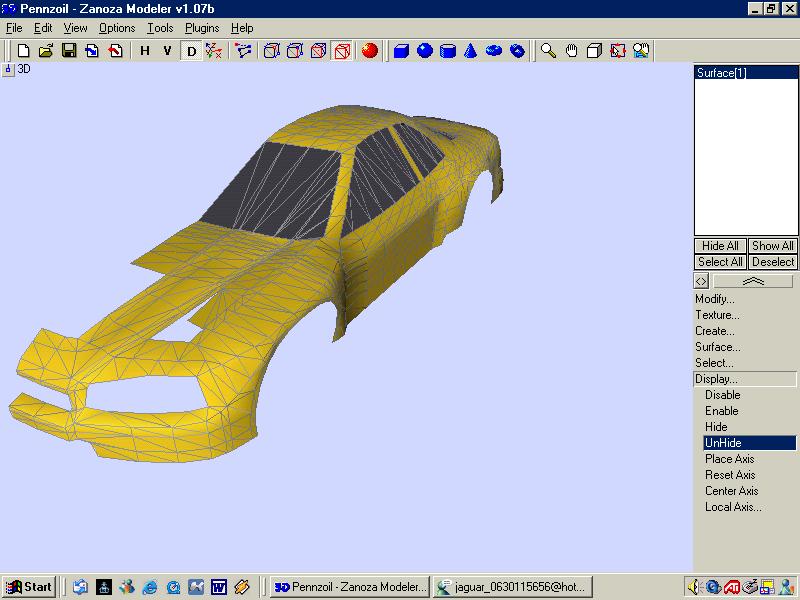The image size is (800, 600).
Task: Open the Tools menu
Action: (x=160, y=28)
